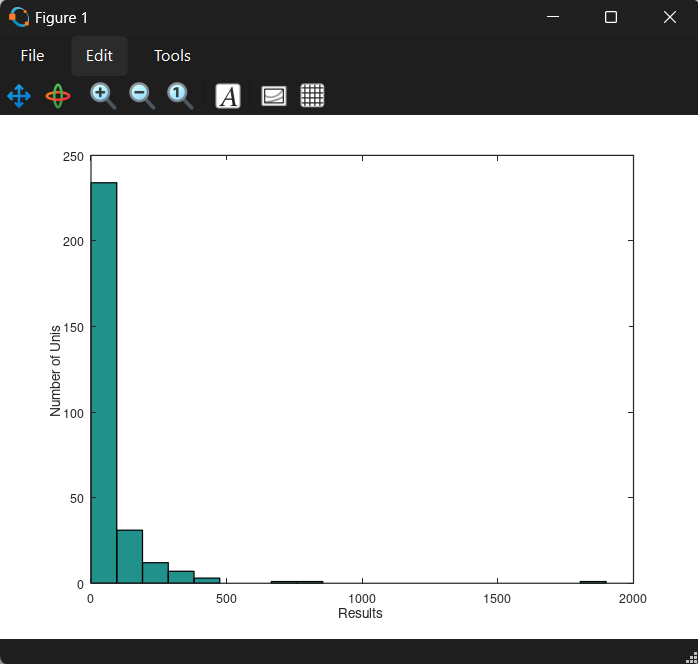This screenshot has height=664, width=698.
Task: Select the 'Results' x-axis label
Action: [360, 613]
